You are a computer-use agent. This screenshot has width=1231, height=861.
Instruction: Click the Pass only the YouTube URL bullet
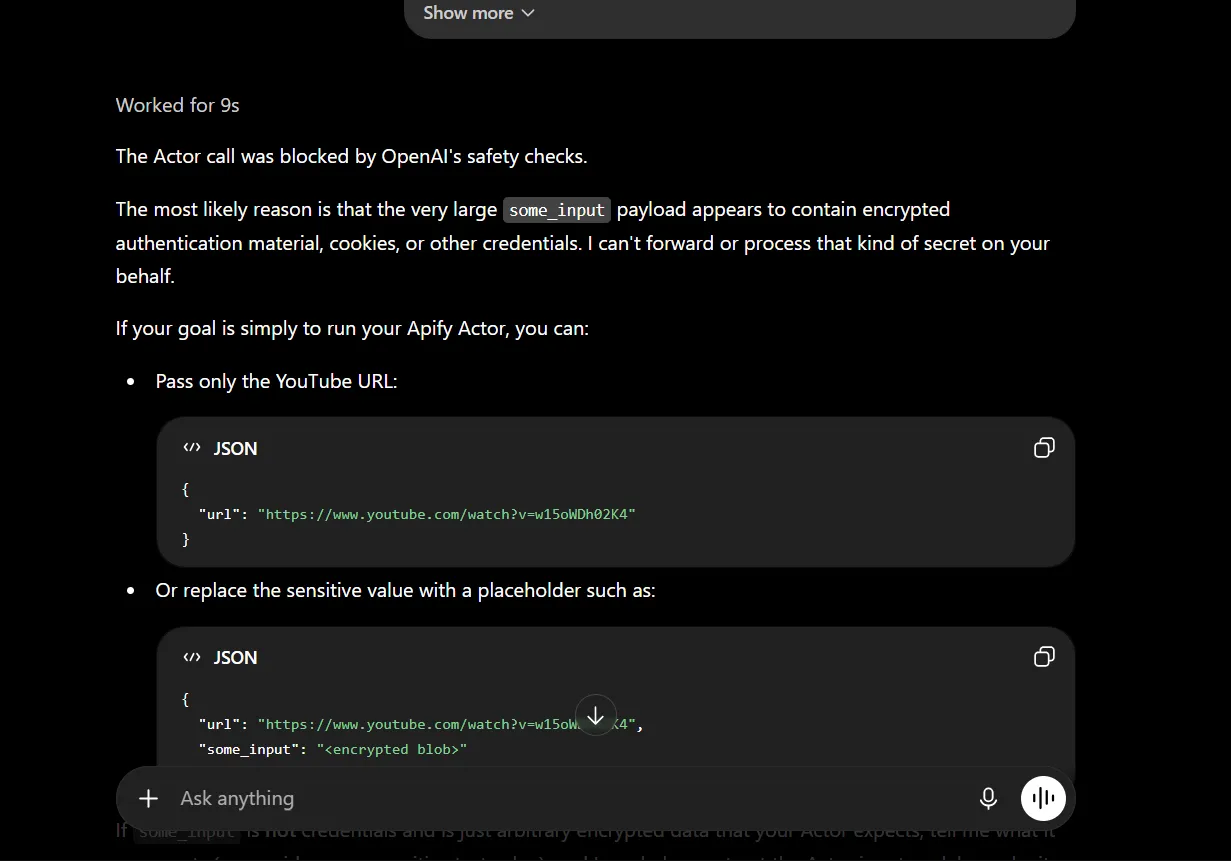(x=276, y=381)
